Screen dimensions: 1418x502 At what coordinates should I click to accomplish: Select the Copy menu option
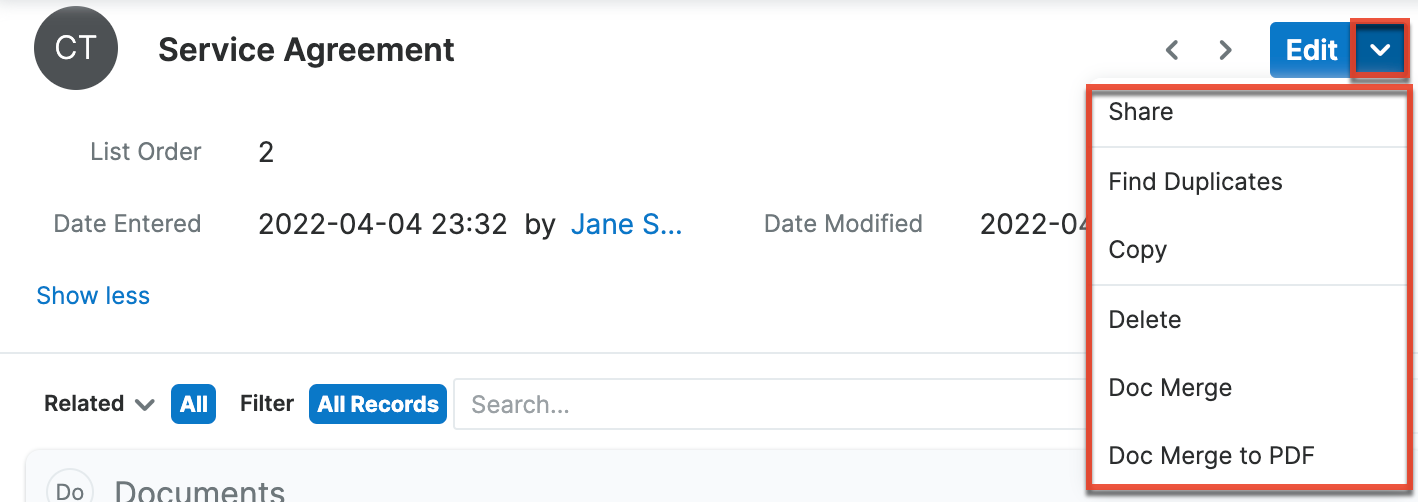1138,250
